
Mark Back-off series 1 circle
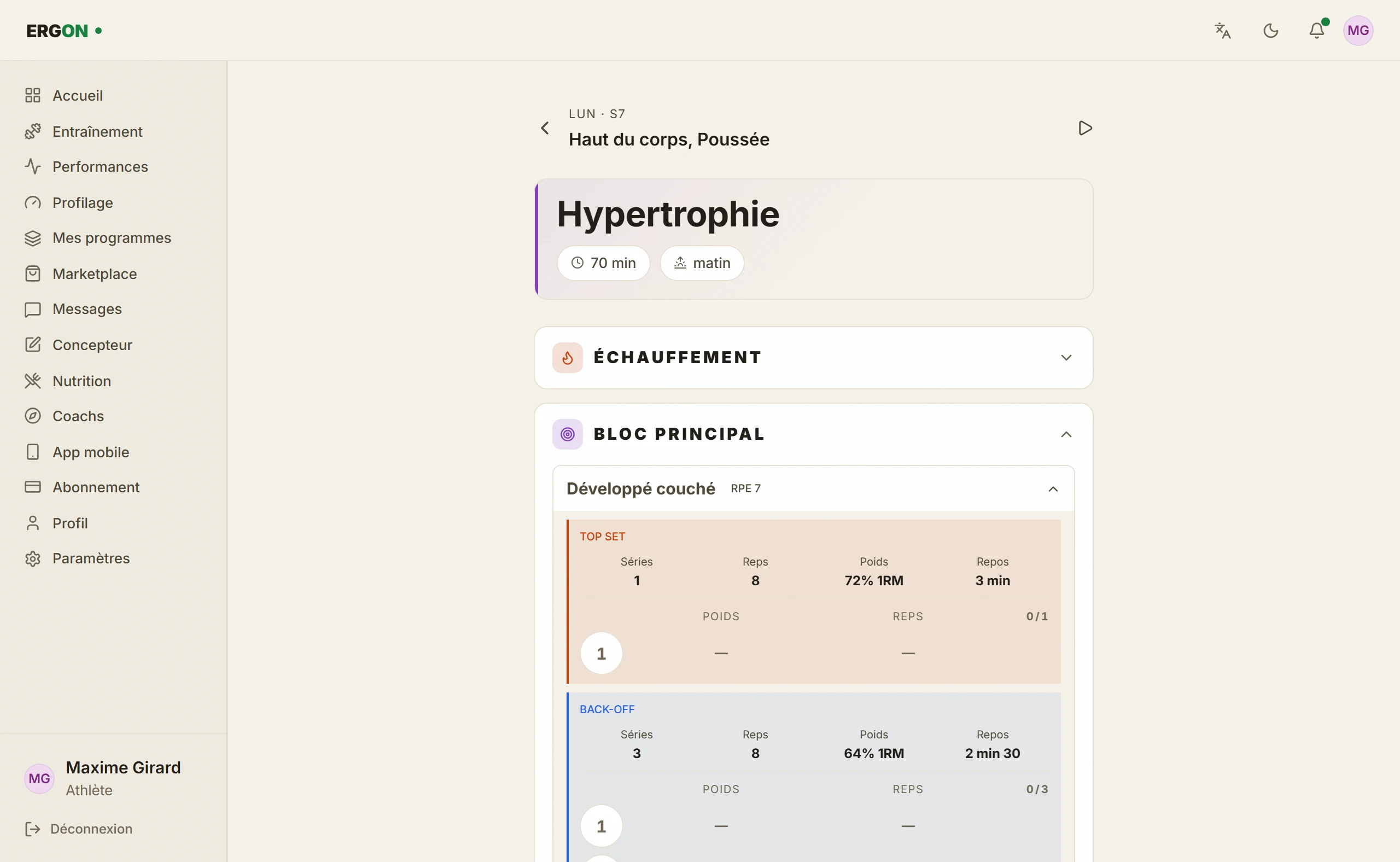pyautogui.click(x=601, y=826)
